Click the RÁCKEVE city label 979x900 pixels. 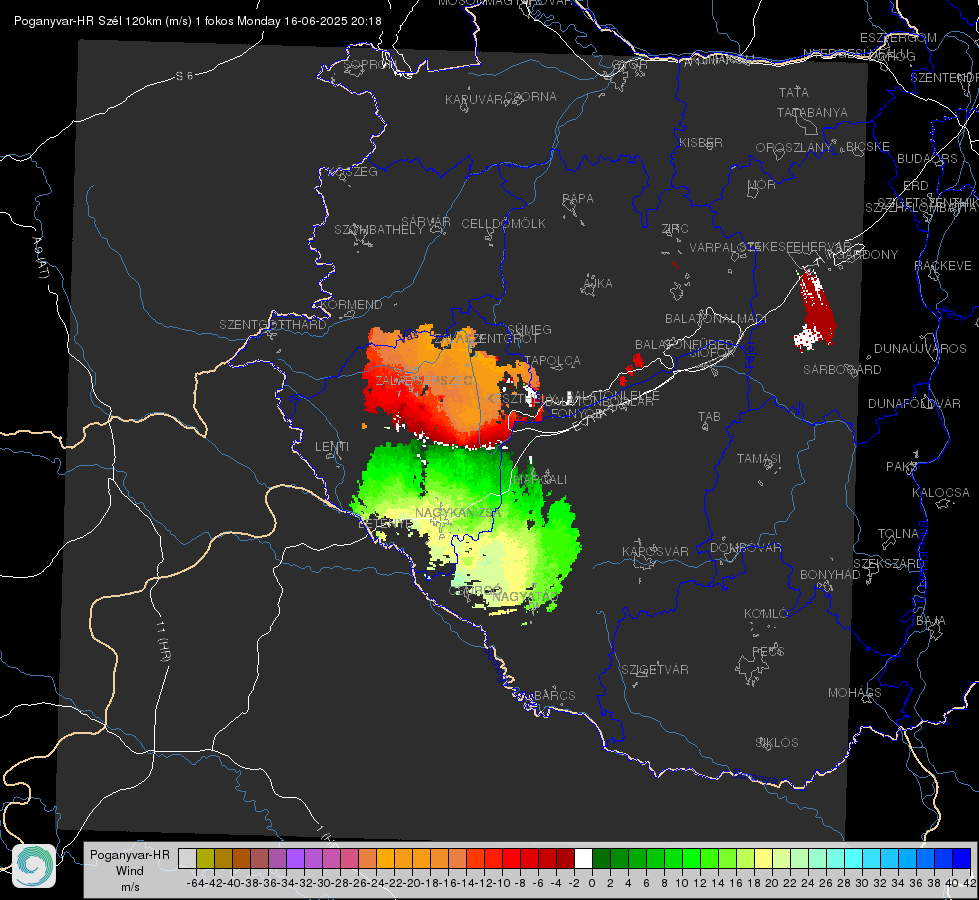coord(943,266)
